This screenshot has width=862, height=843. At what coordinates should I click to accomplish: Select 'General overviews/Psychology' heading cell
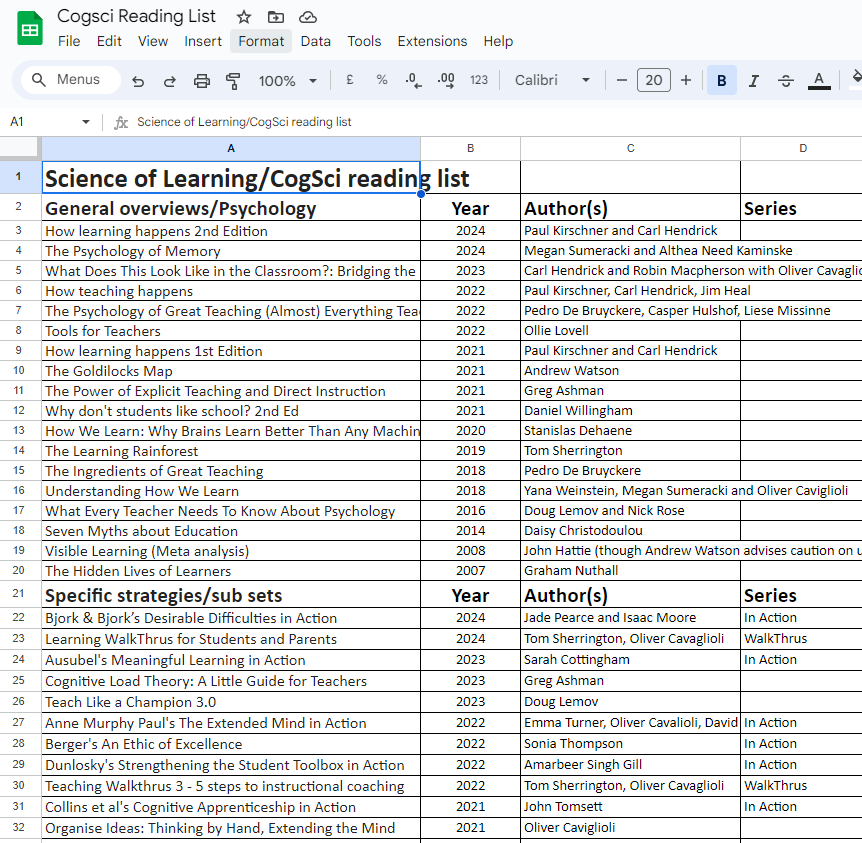[231, 208]
